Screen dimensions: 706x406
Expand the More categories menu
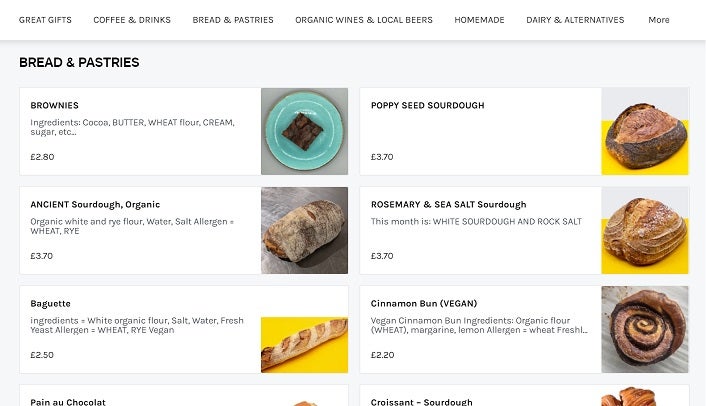[x=658, y=20]
